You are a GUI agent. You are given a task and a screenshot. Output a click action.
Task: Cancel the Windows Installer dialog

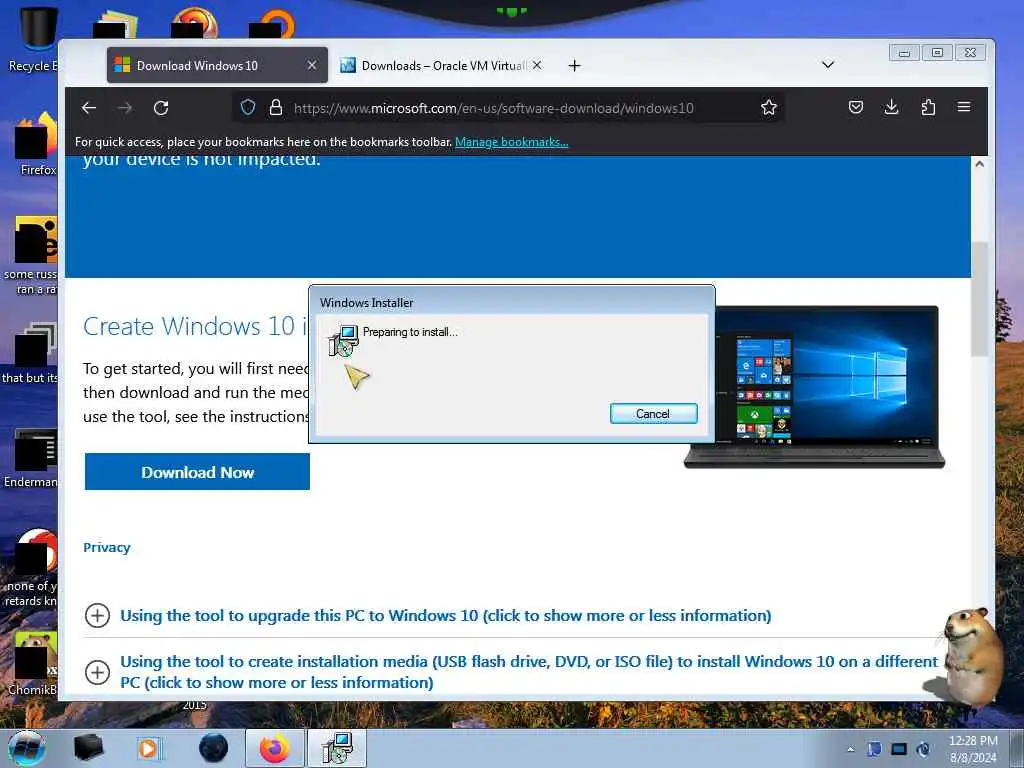[x=653, y=413]
